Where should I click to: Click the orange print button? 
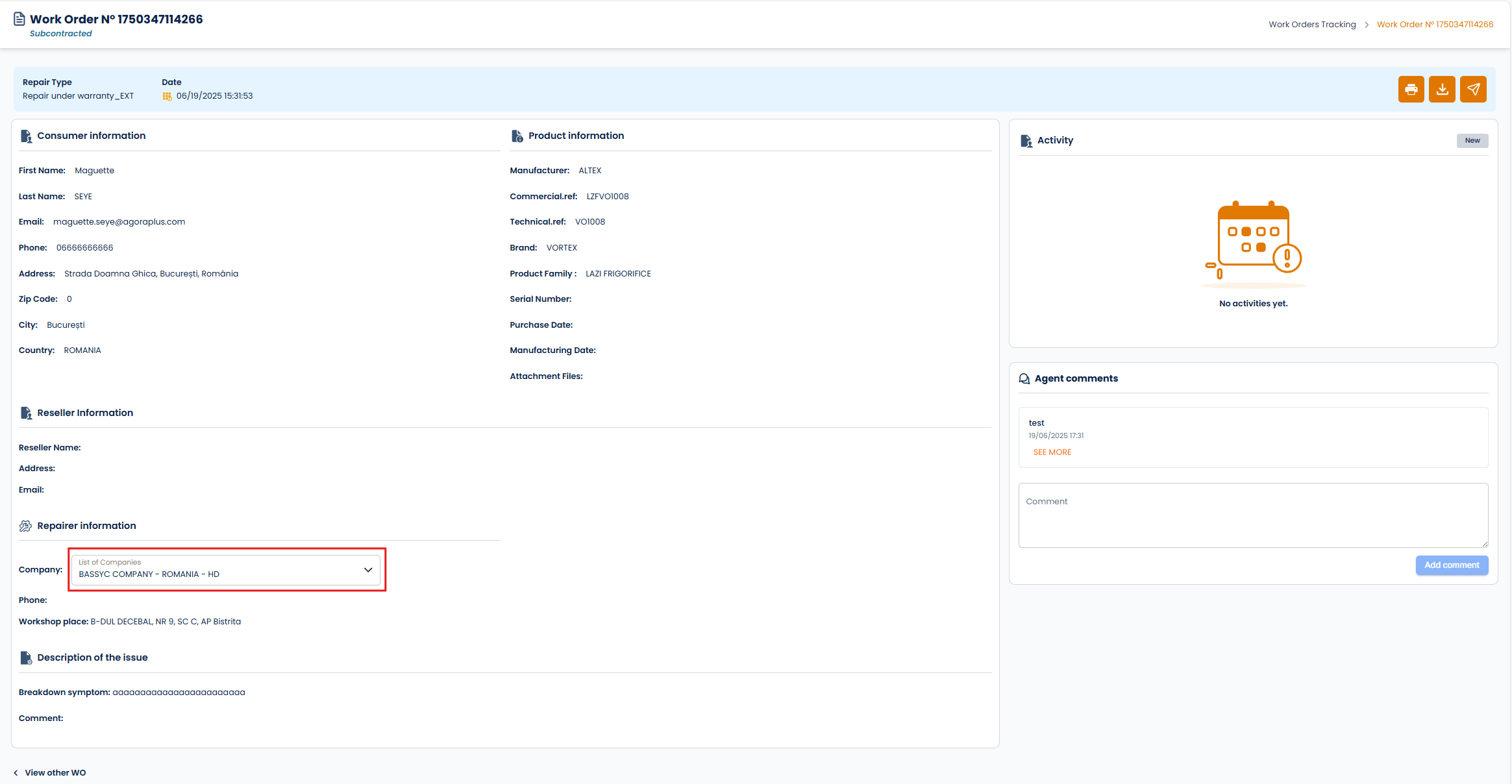pos(1411,90)
